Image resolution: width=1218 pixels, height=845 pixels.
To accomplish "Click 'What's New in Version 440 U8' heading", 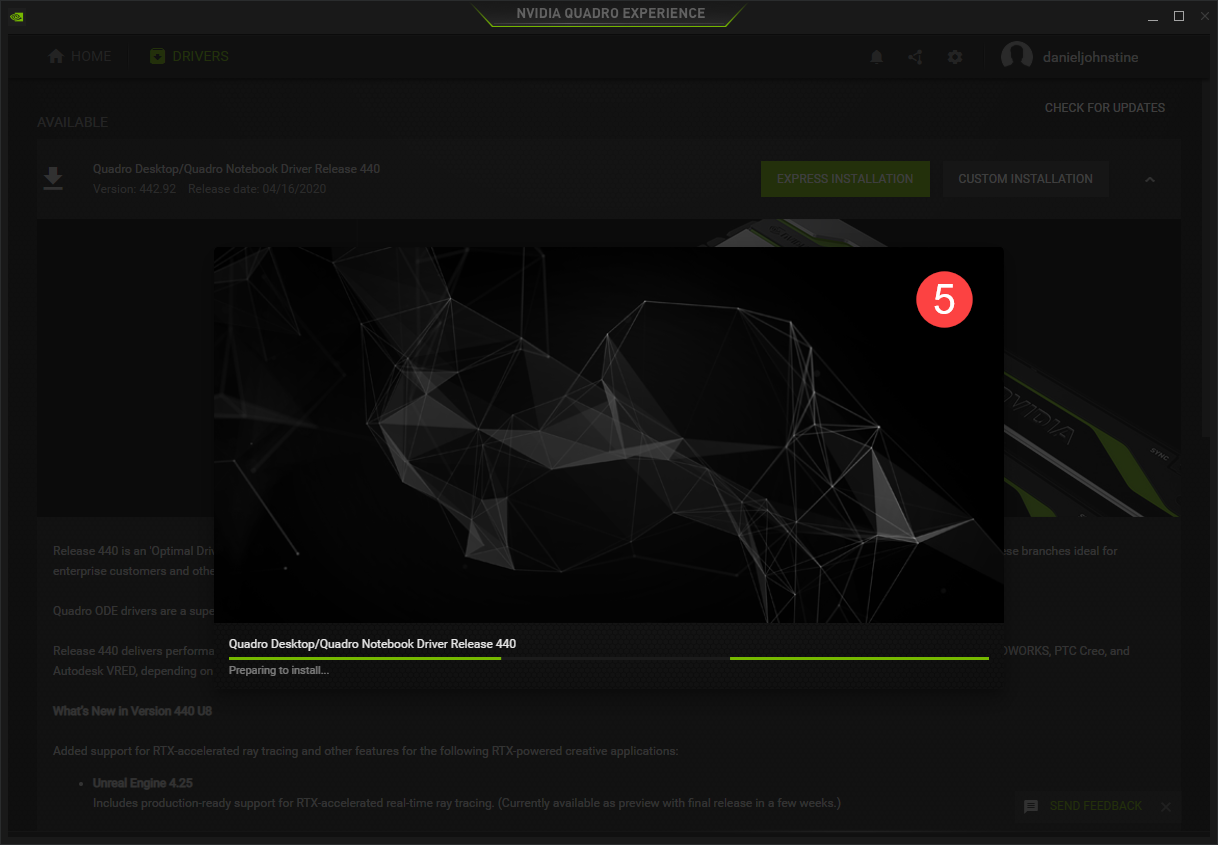I will point(132,711).
